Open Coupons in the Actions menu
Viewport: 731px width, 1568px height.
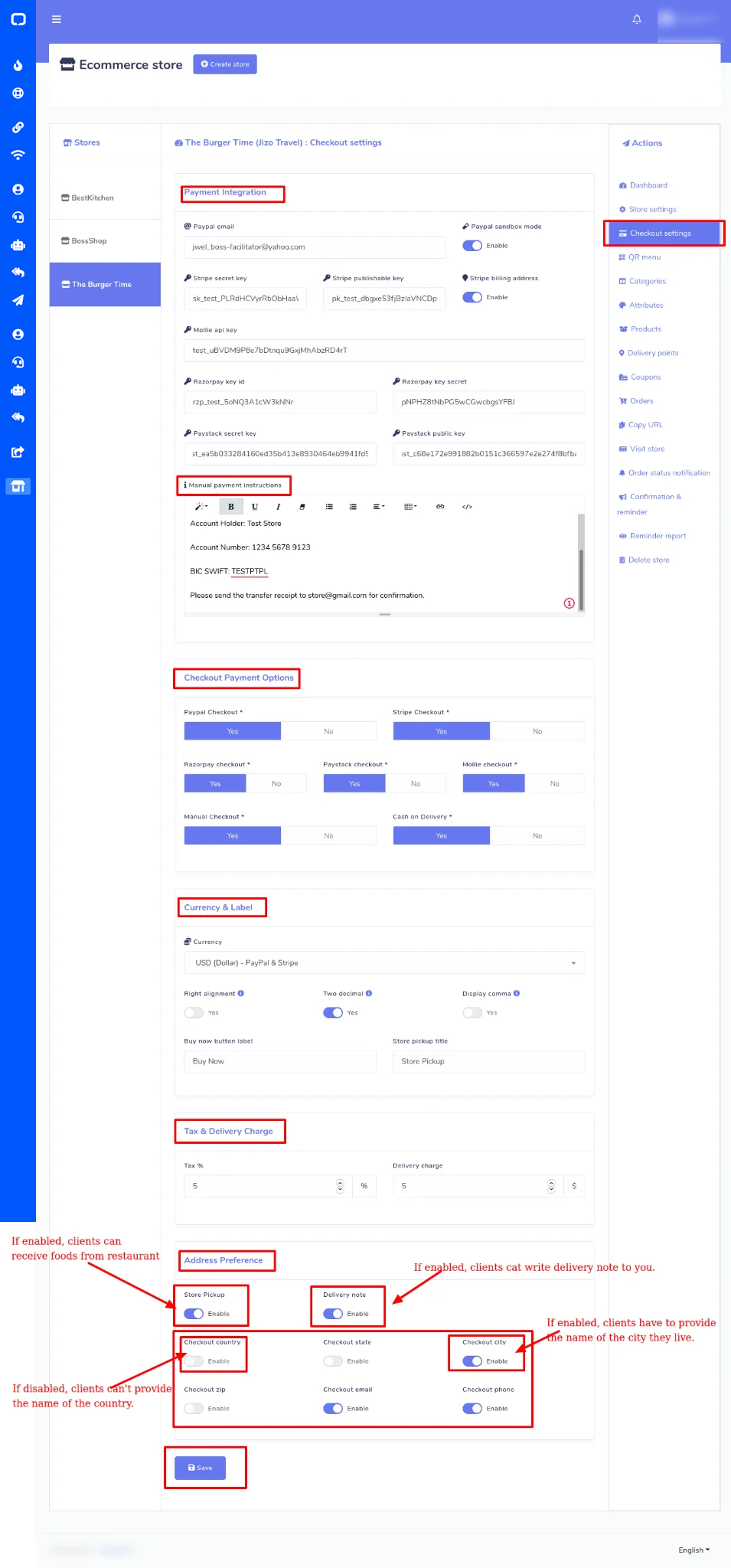640,377
